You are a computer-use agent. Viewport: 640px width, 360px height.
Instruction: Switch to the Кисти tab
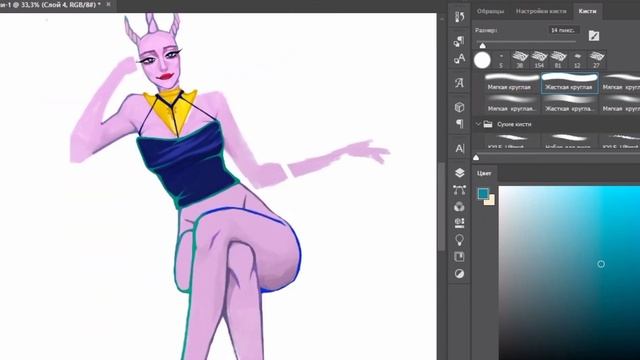click(x=587, y=11)
